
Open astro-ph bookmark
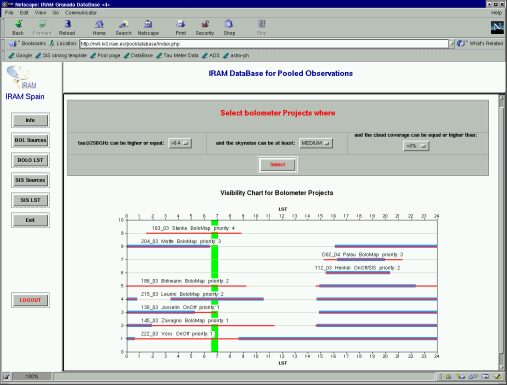[x=236, y=56]
